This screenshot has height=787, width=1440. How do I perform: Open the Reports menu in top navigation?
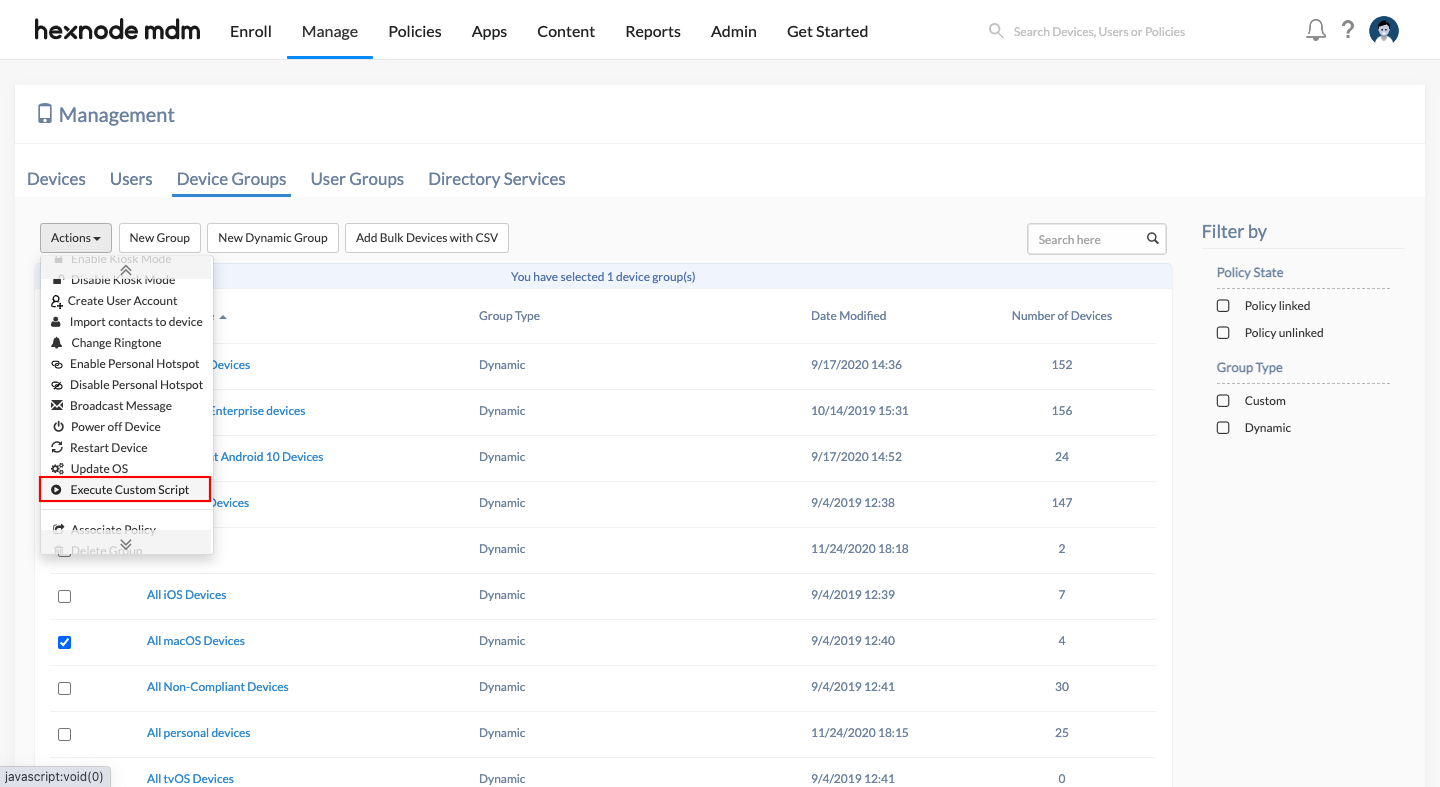click(x=653, y=31)
